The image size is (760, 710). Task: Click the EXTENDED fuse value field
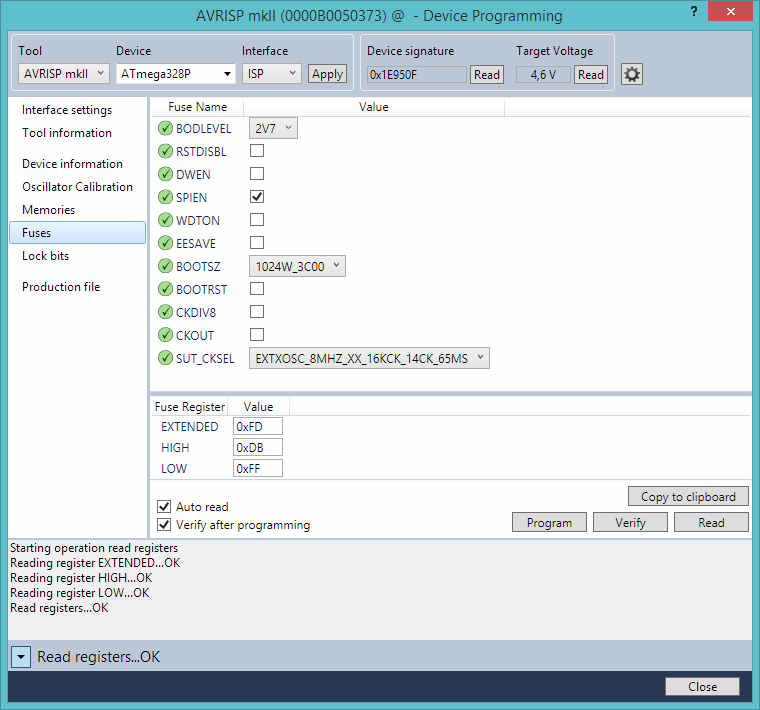pos(257,426)
